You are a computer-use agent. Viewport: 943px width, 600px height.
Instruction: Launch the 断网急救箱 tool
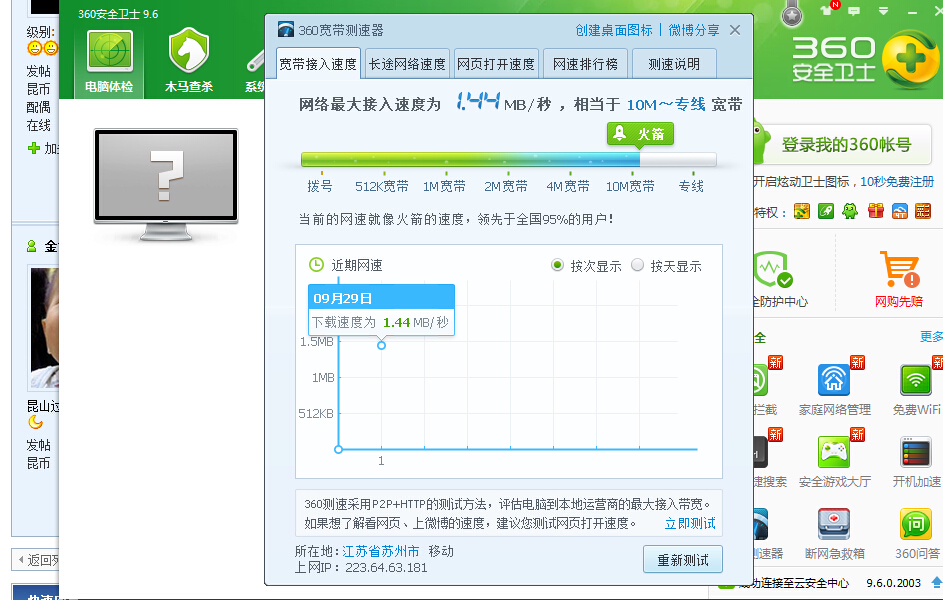coord(834,525)
